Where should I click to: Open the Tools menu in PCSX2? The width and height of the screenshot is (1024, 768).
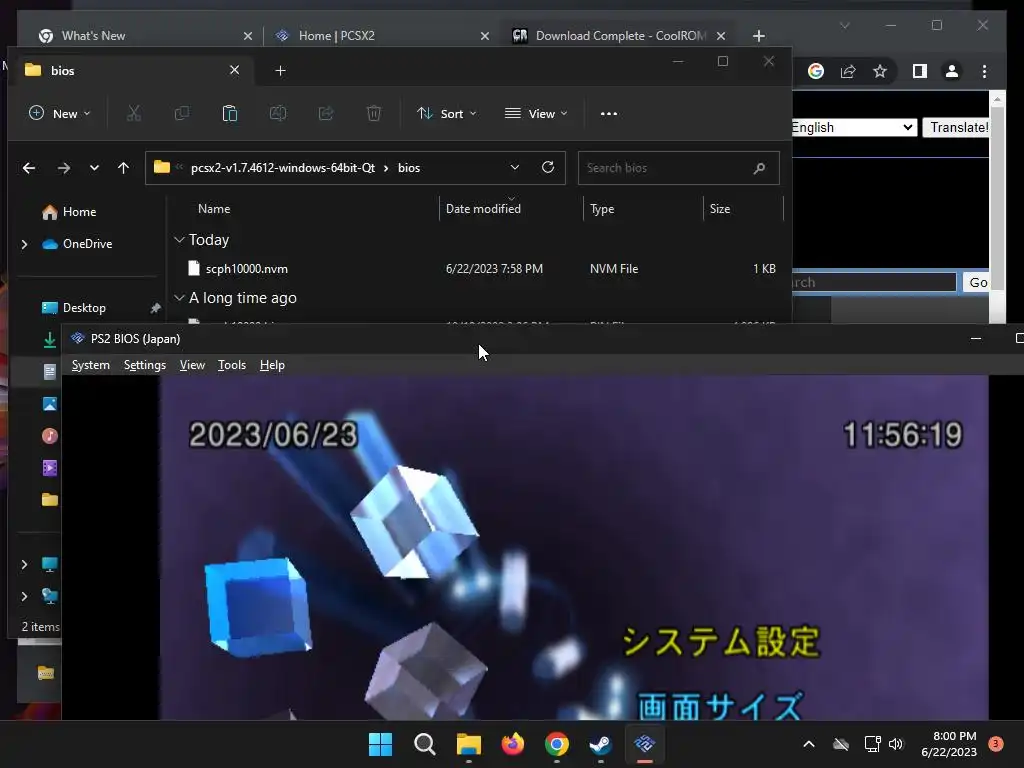[x=232, y=365]
